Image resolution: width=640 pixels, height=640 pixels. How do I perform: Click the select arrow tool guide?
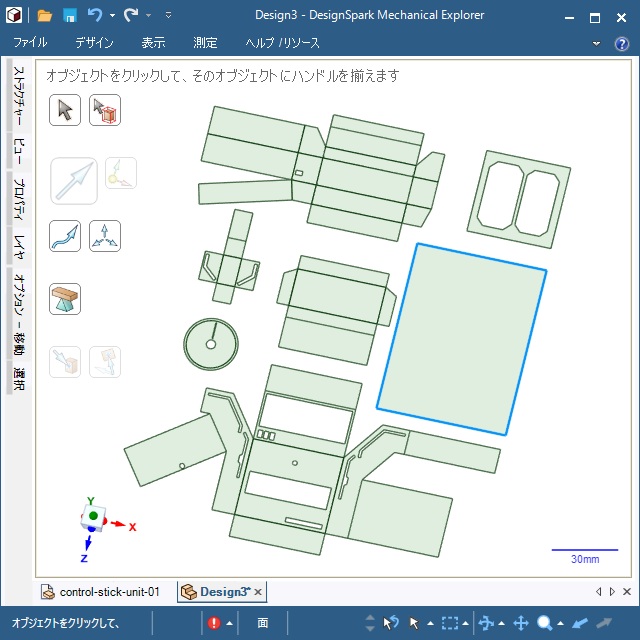(65, 110)
